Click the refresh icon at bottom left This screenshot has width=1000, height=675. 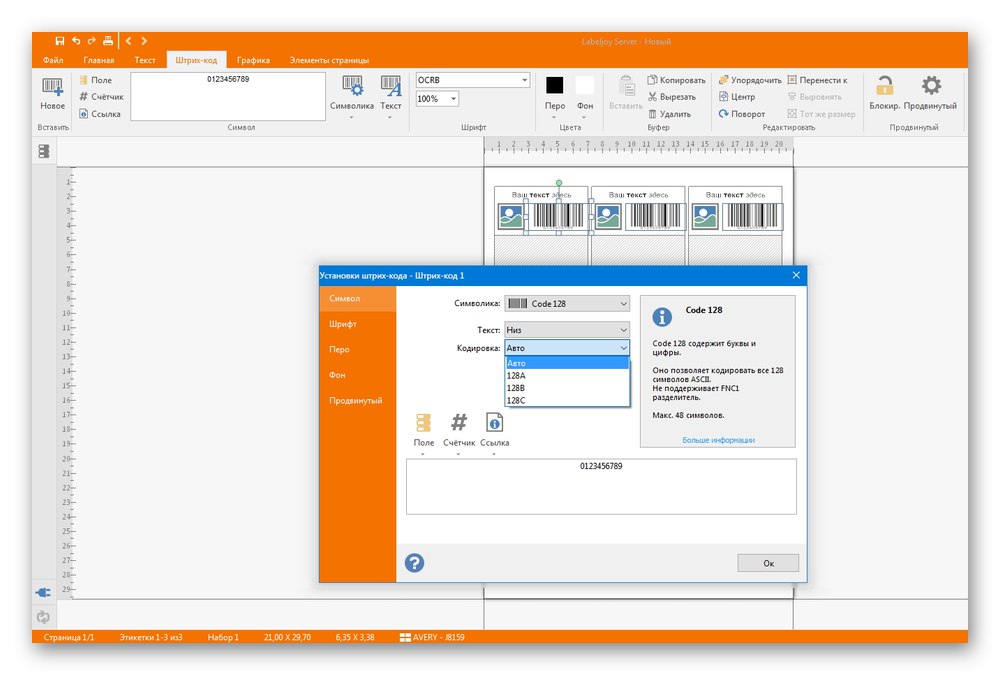coord(43,617)
